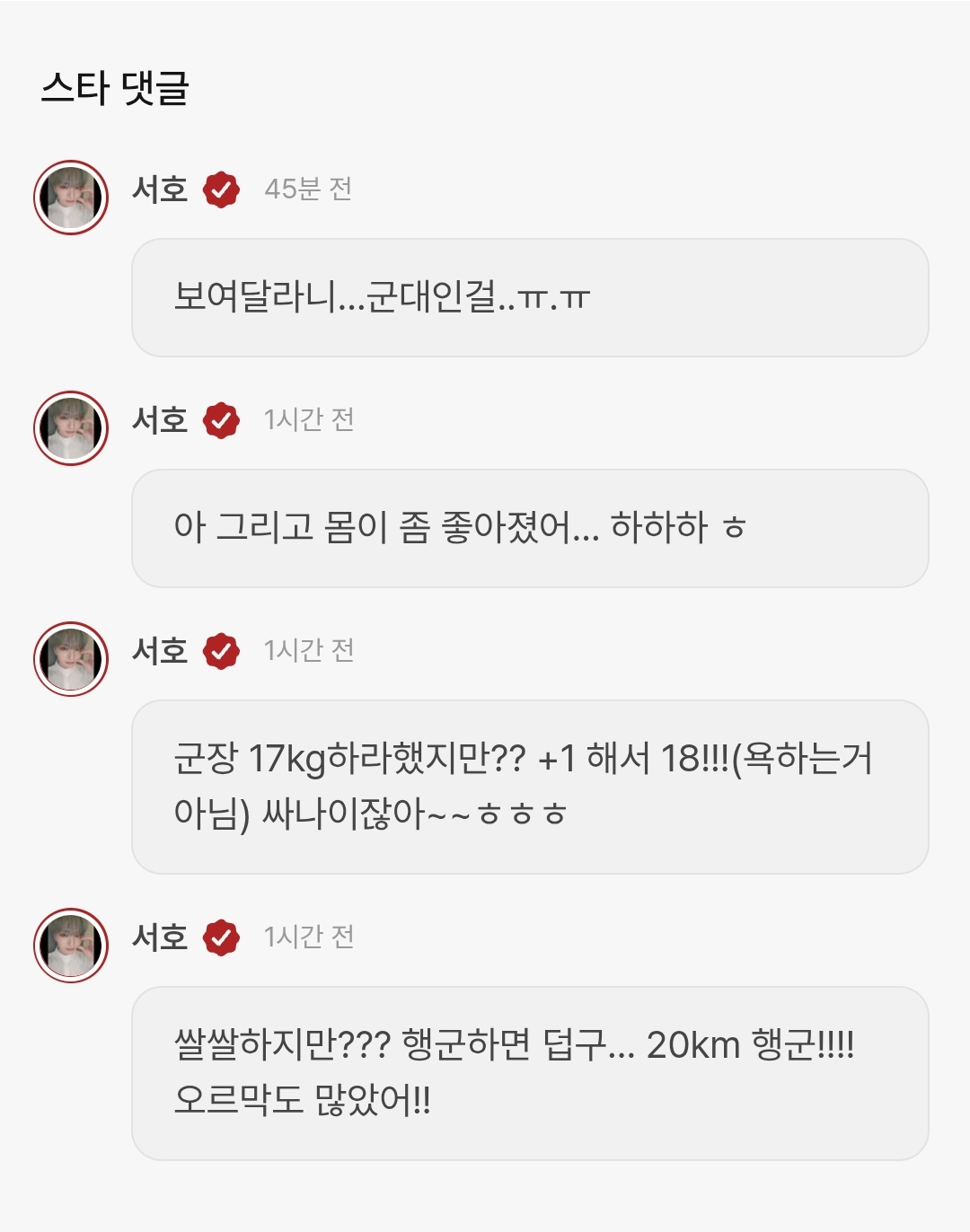Open 서호's profile picture on the 45분 전 comment
Screen dimensions: 970x1232
click(71, 198)
